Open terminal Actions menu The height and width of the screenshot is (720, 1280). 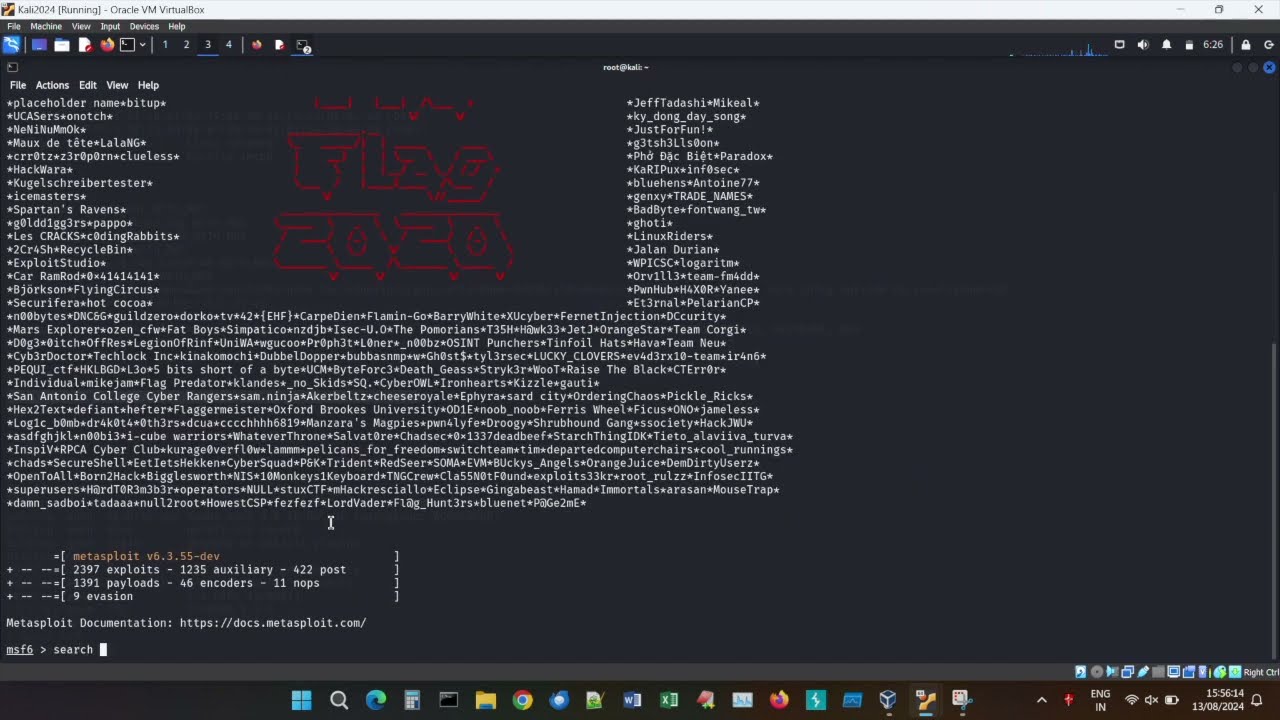tap(52, 85)
